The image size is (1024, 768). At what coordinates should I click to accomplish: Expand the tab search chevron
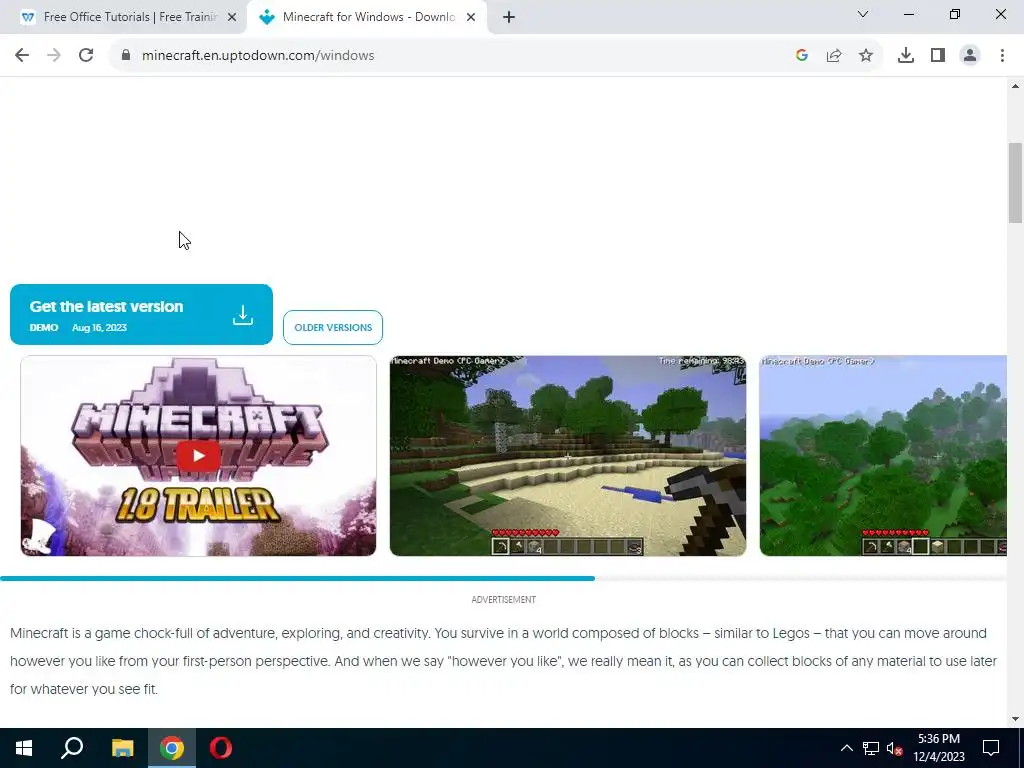click(863, 14)
